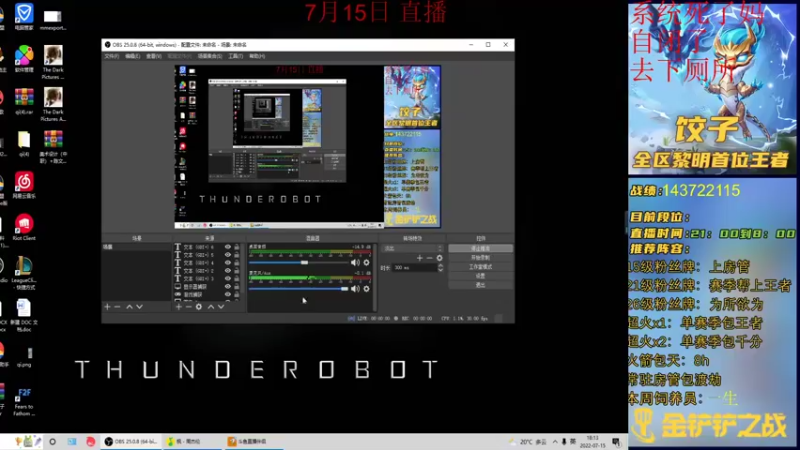The image size is (800, 450).
Task: Move selected source up with arrow
Action: (211, 307)
